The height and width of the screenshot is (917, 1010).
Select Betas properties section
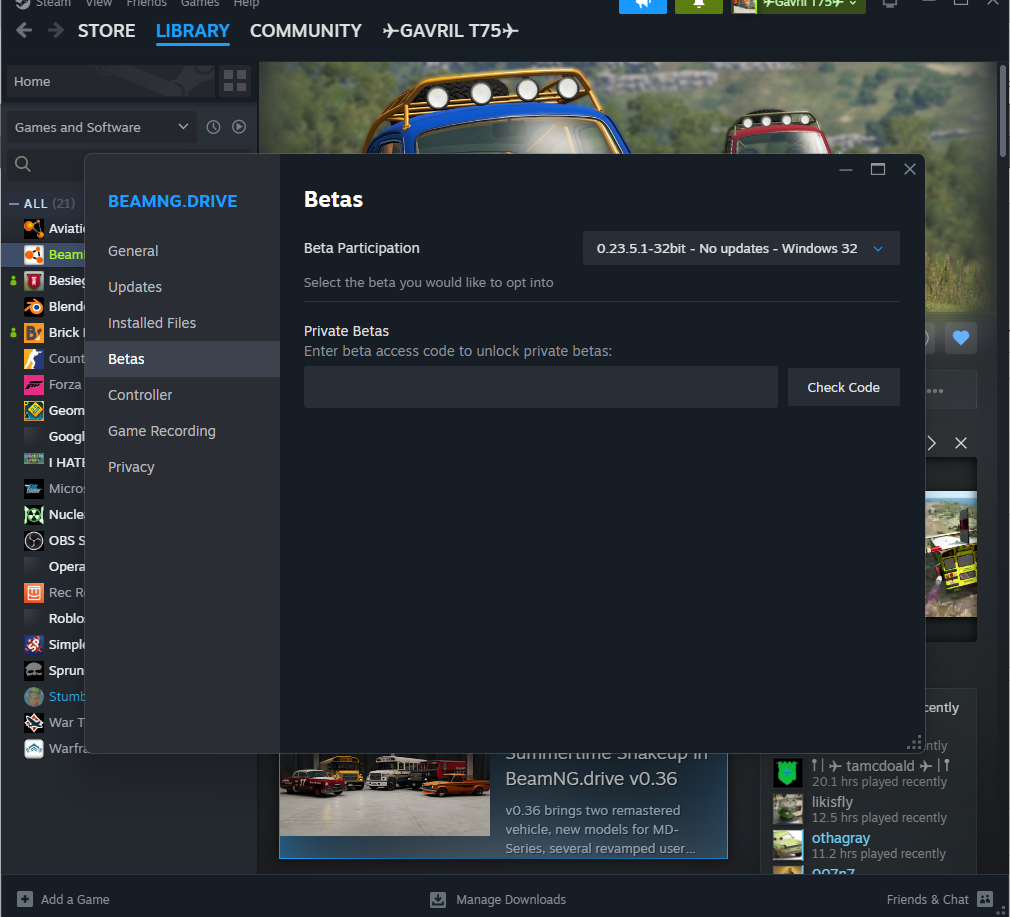point(182,359)
